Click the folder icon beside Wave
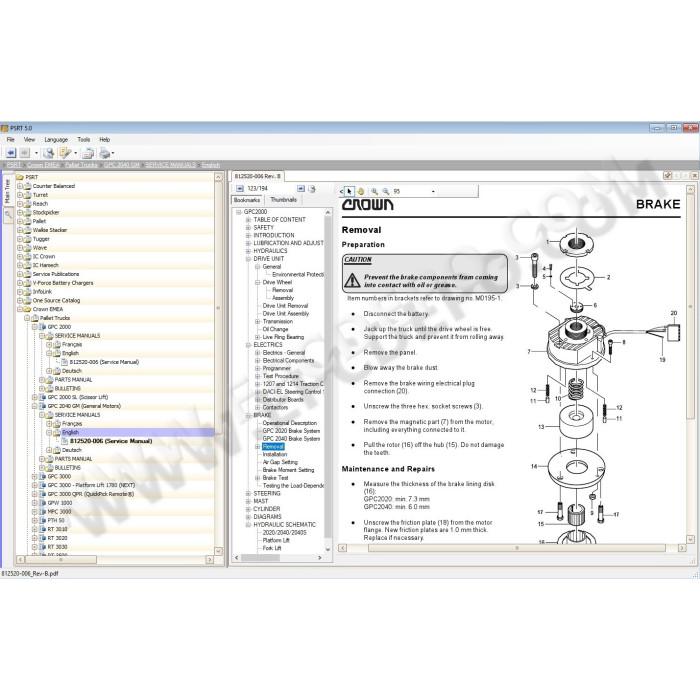 coord(28,248)
